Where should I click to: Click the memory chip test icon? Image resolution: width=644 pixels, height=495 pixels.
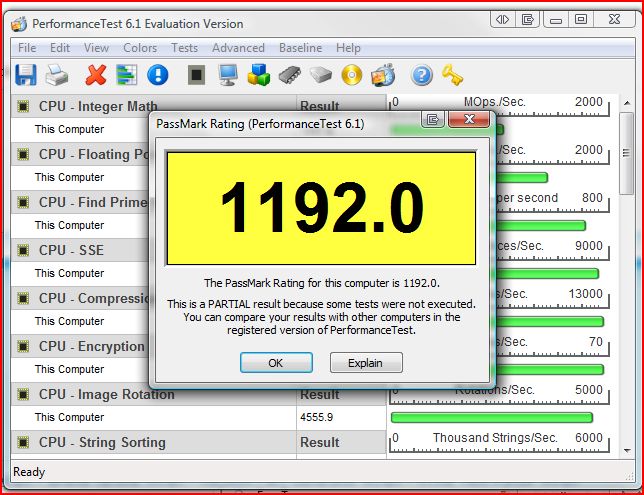pyautogui.click(x=290, y=75)
